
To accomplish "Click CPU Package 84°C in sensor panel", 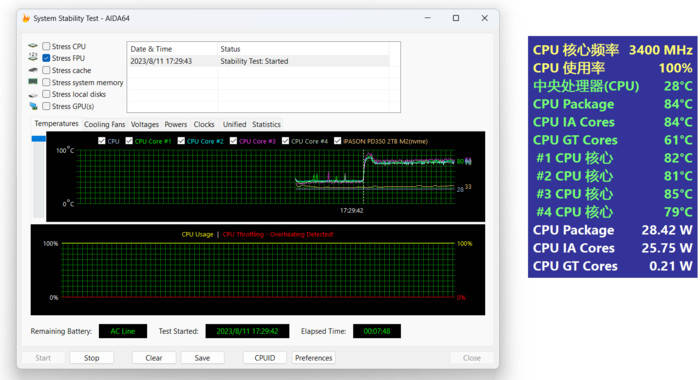I will [x=678, y=104].
